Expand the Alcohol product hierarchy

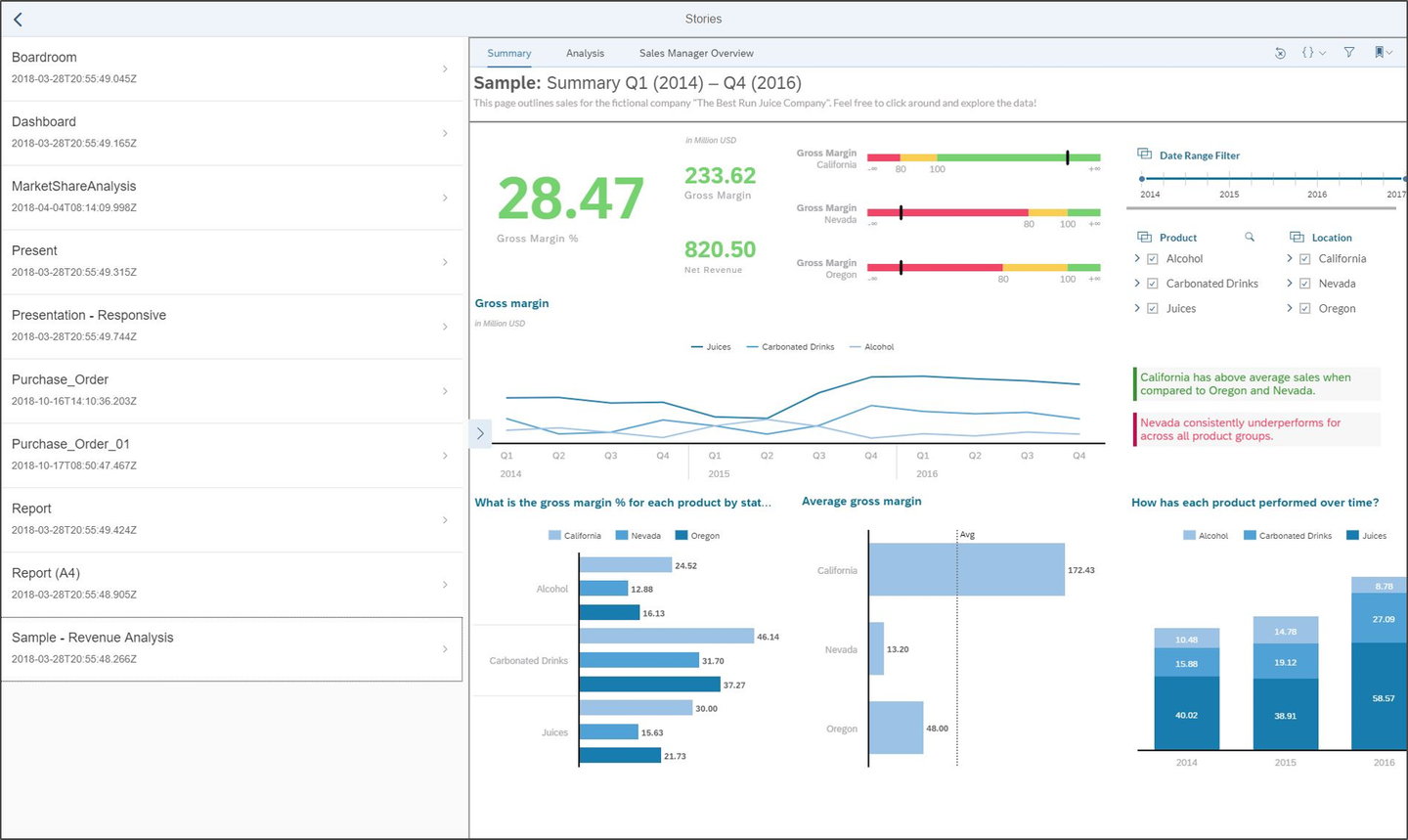click(x=1137, y=258)
